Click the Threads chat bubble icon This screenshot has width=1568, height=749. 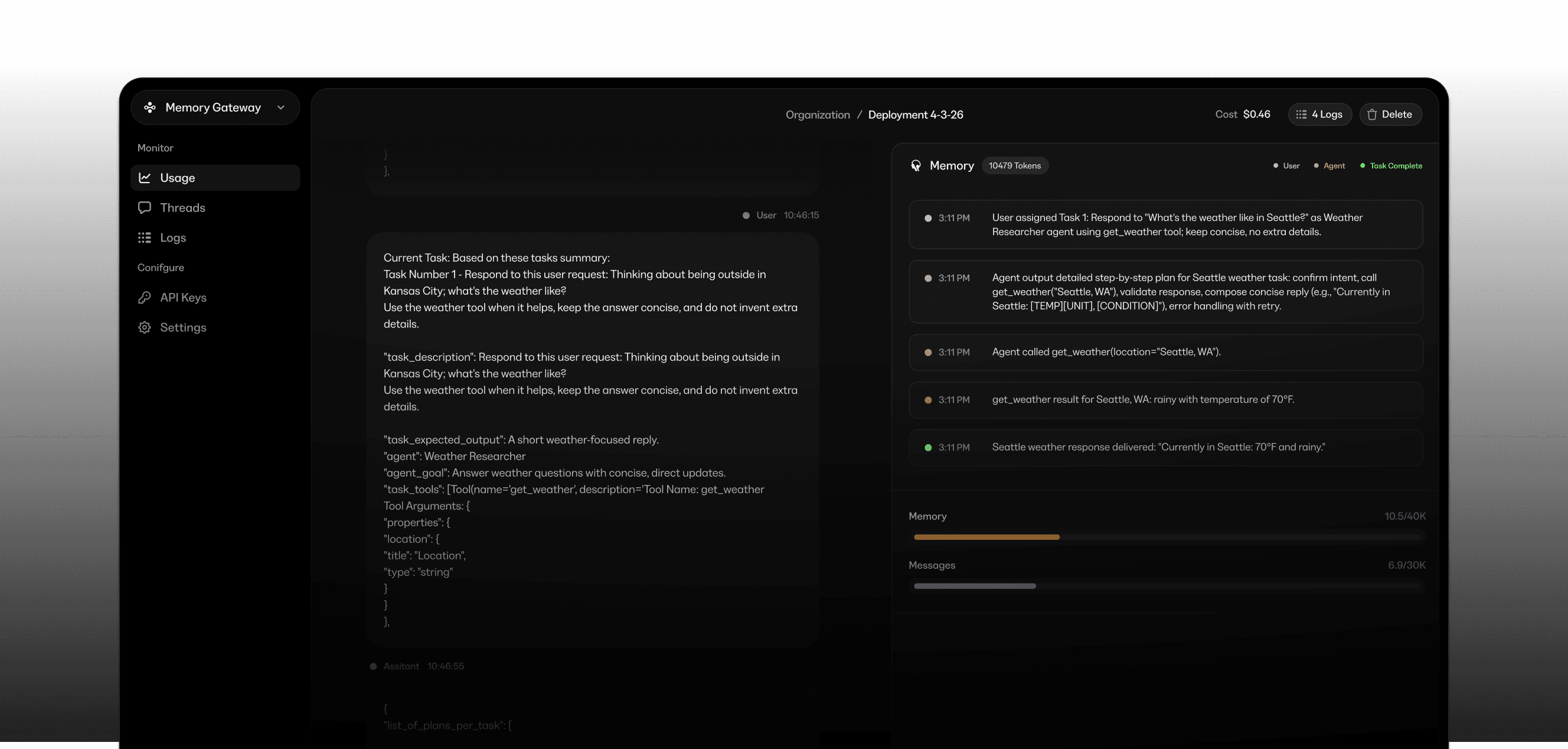(145, 208)
